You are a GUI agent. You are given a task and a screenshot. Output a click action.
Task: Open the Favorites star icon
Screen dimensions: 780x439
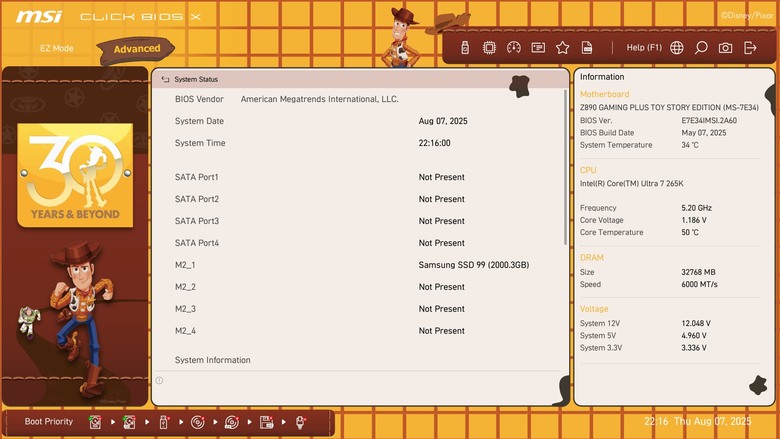tap(563, 48)
